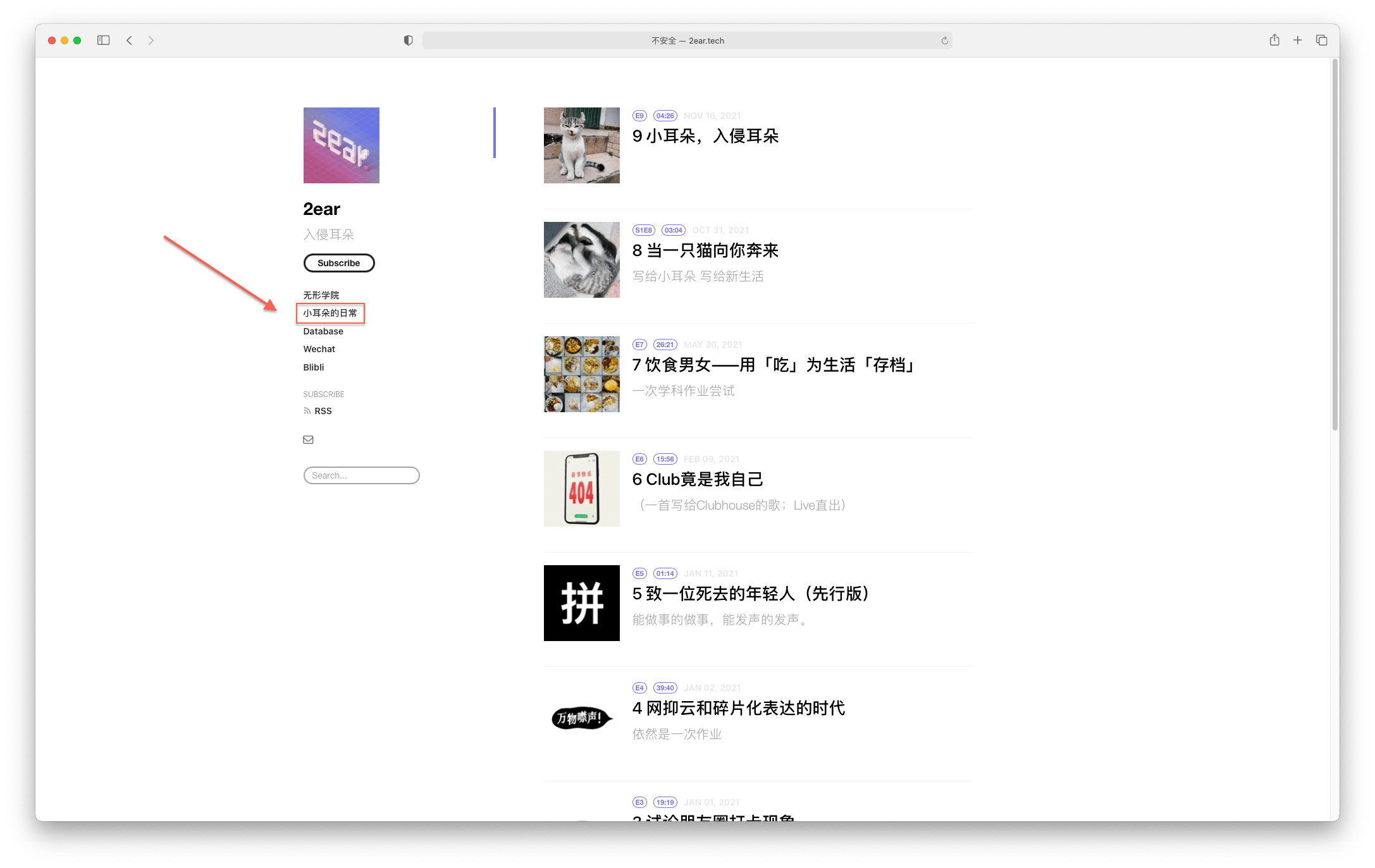
Task: Open the privacy shield report icon
Action: click(x=409, y=40)
